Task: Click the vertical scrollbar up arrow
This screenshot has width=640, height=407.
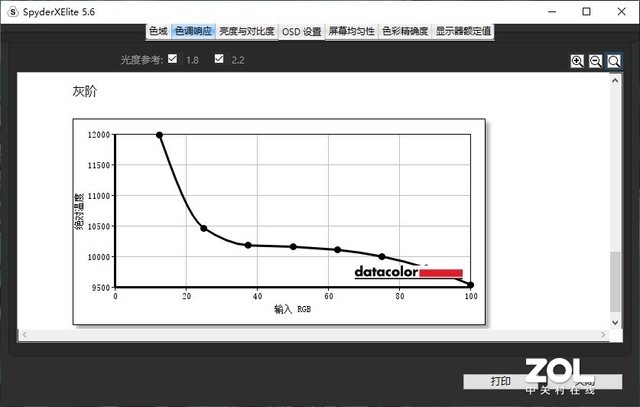Action: [x=615, y=81]
